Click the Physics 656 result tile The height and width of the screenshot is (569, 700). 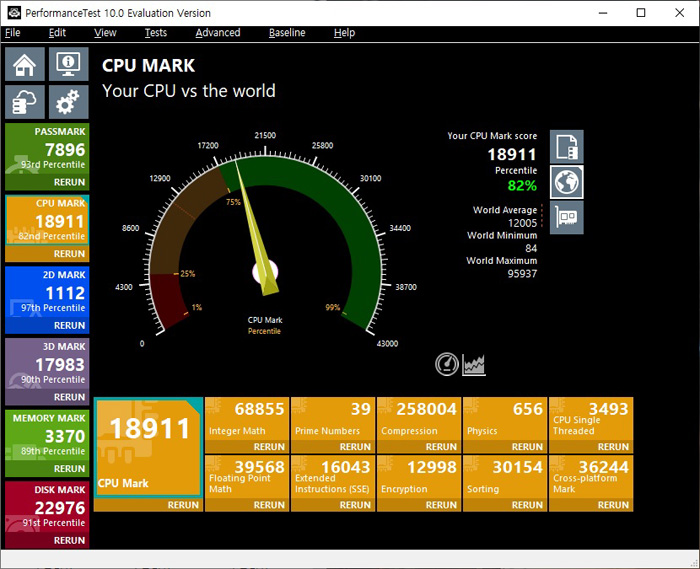click(x=505, y=419)
